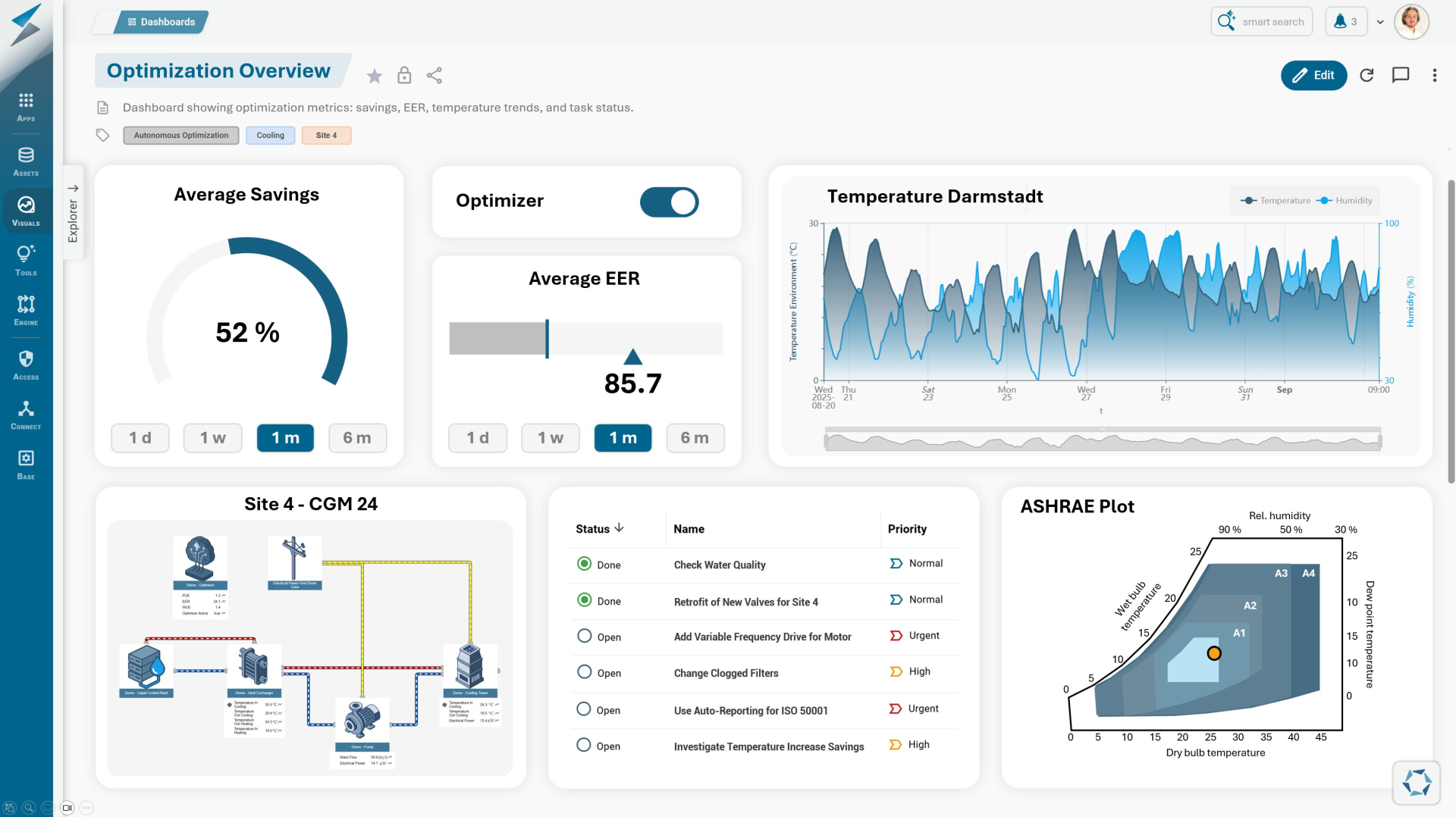The image size is (1456, 817).
Task: Click the lock icon beside title
Action: (x=404, y=76)
